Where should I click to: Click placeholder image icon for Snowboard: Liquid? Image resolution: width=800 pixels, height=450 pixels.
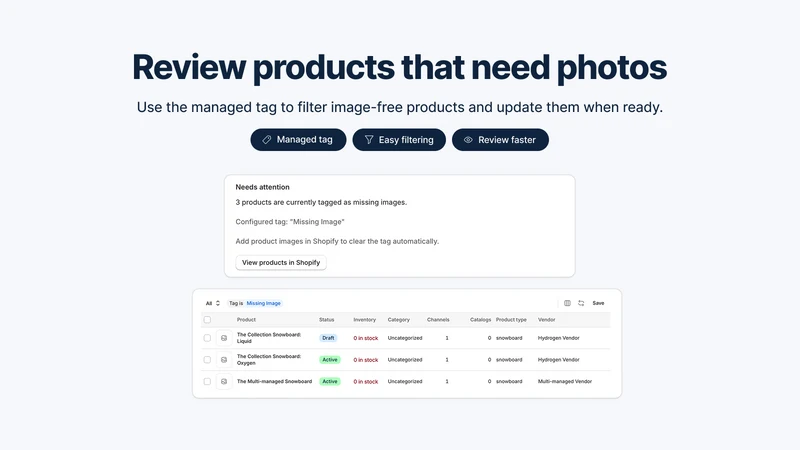pos(223,338)
